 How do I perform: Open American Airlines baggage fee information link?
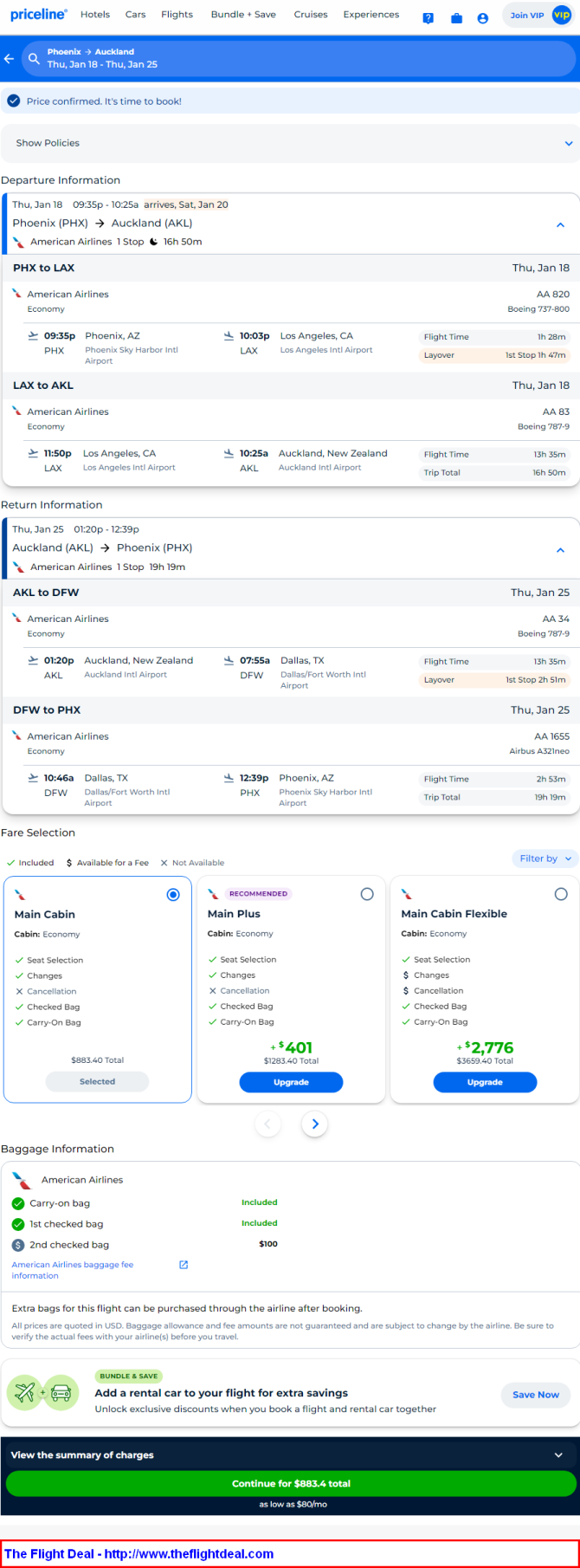point(73,1270)
